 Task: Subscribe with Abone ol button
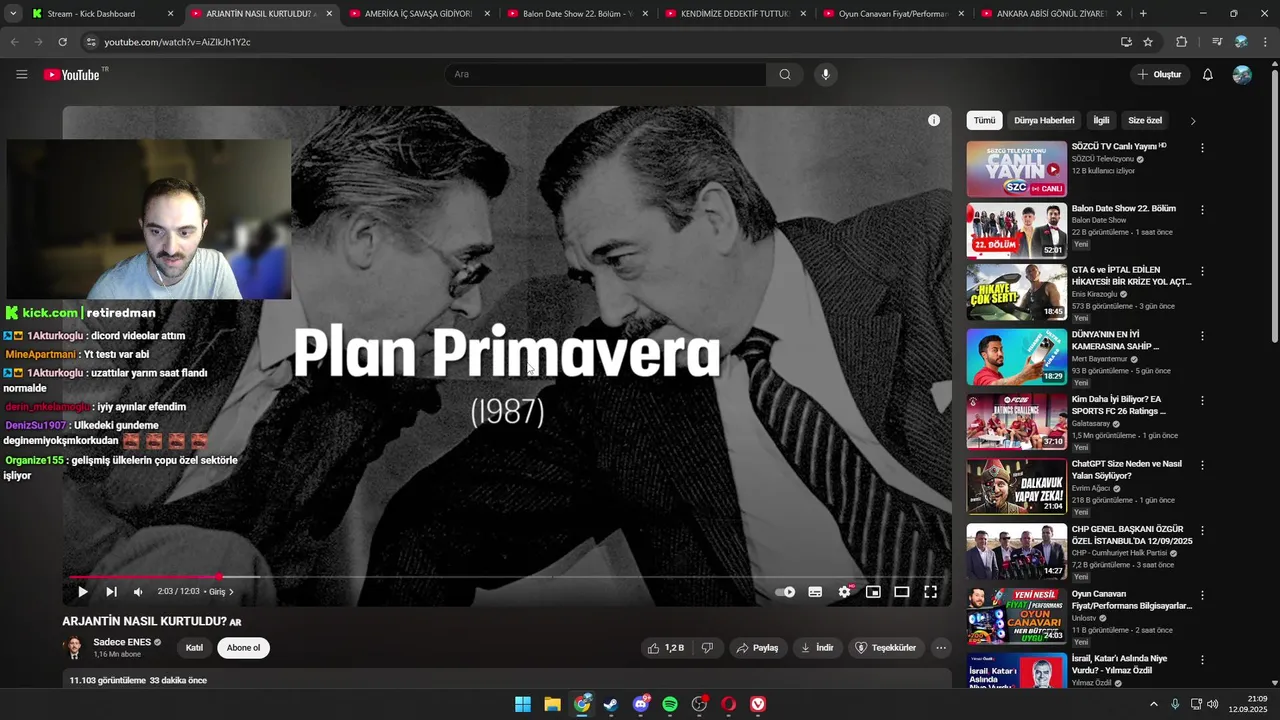(243, 648)
